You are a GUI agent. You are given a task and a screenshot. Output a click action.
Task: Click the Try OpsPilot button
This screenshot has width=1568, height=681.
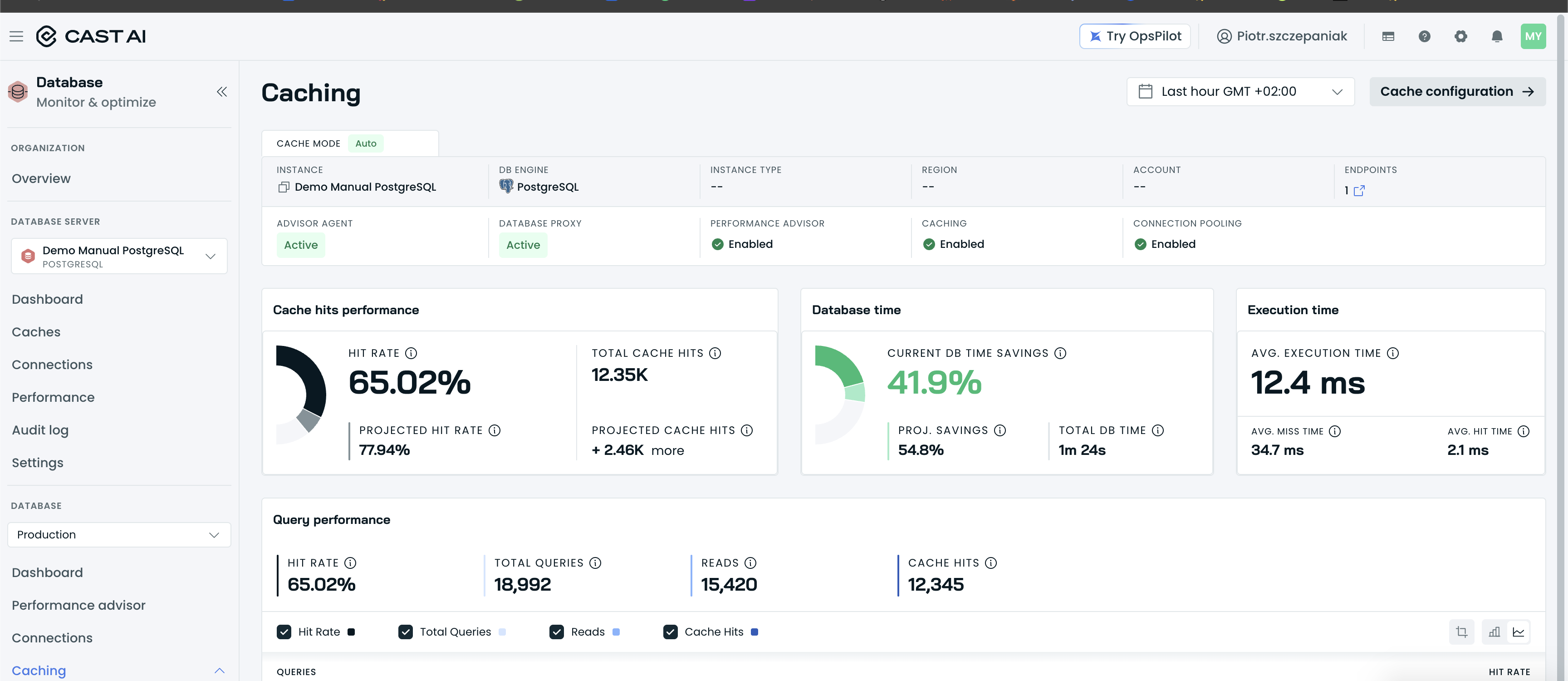tap(1135, 37)
